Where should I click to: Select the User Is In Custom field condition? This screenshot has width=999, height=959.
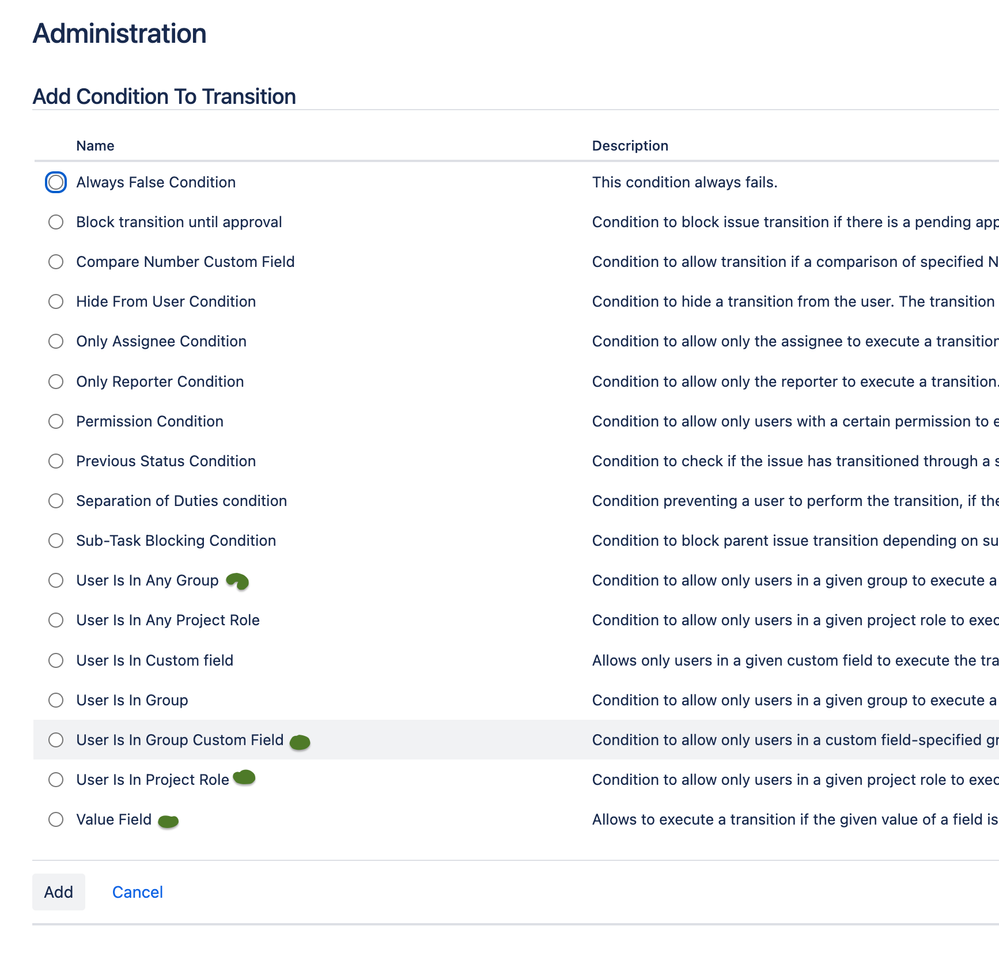[x=56, y=660]
